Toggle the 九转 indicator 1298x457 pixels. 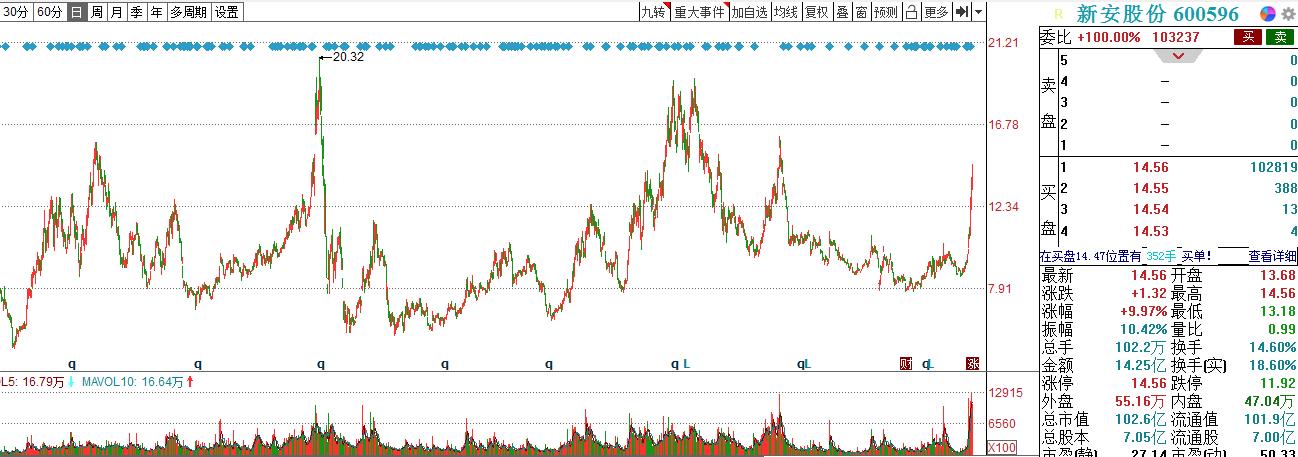[x=653, y=12]
